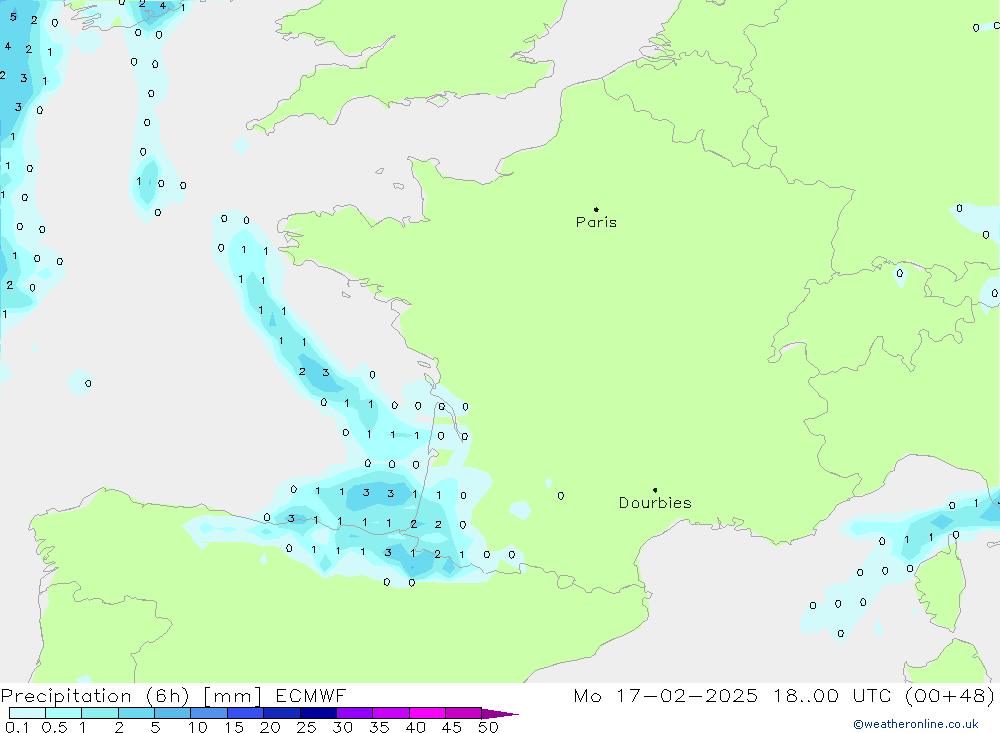This screenshot has height=733, width=1000.
Task: Click the 'ECMWF' model name label
Action: [311, 696]
